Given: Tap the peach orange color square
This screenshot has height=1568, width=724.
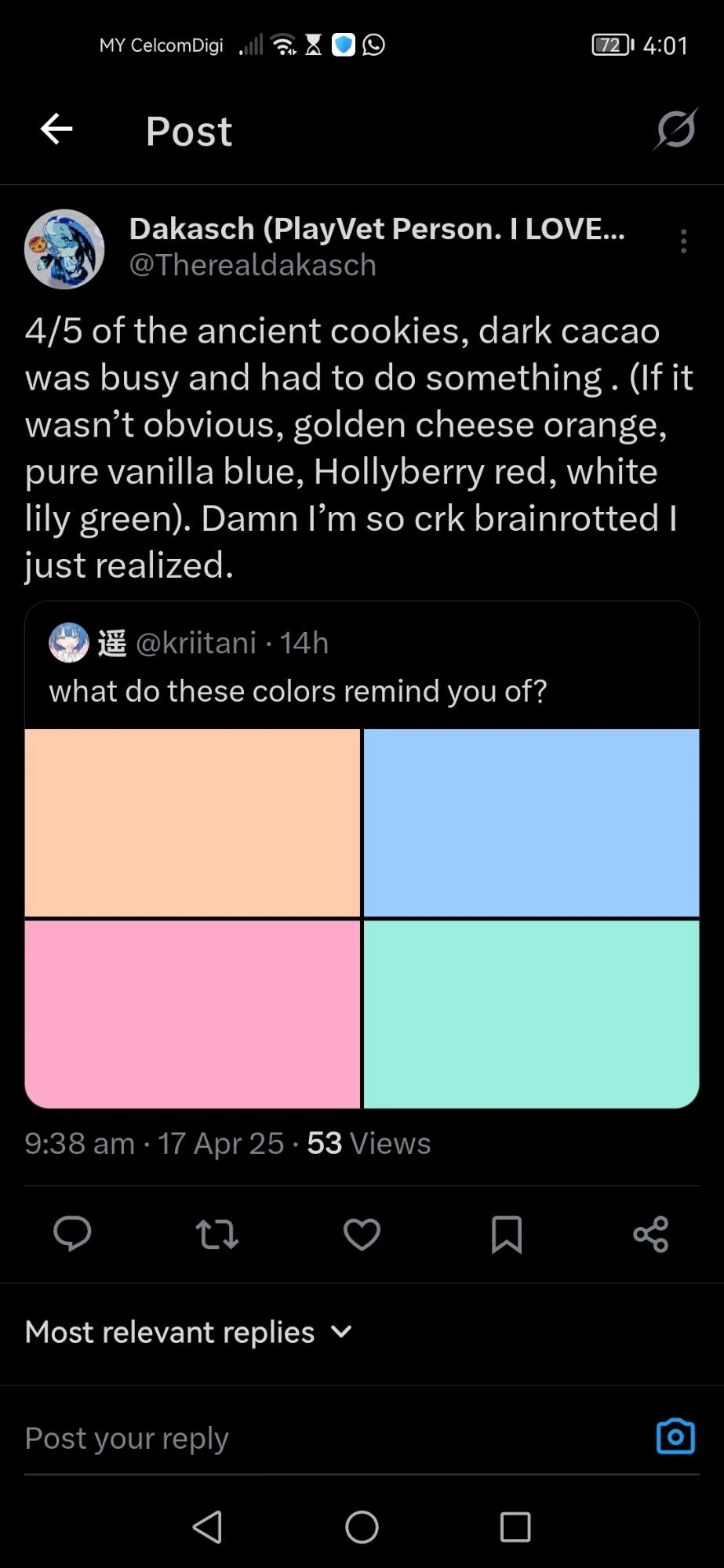Looking at the screenshot, I should coord(192,822).
